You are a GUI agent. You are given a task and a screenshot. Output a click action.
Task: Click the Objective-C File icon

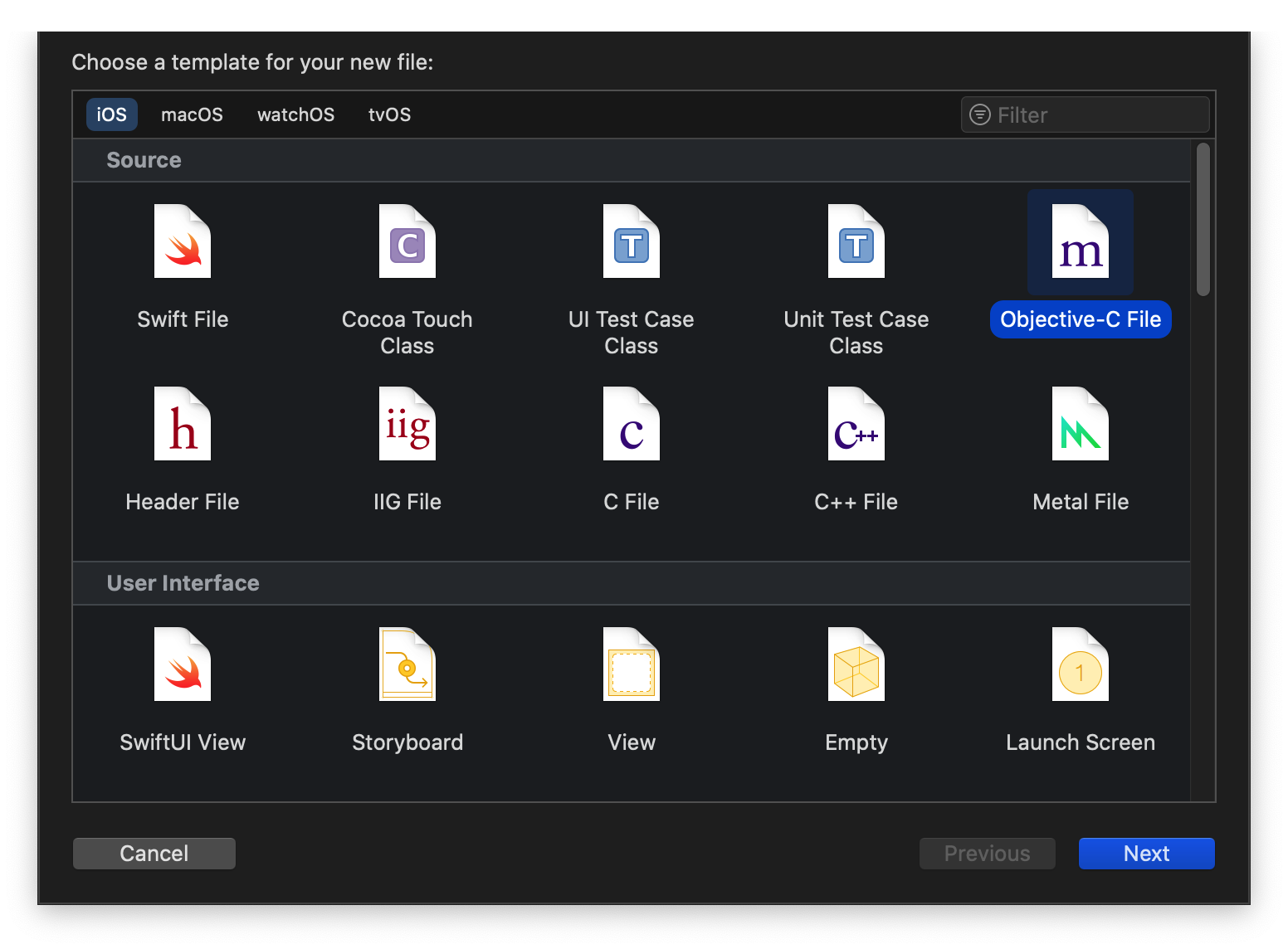[1081, 241]
